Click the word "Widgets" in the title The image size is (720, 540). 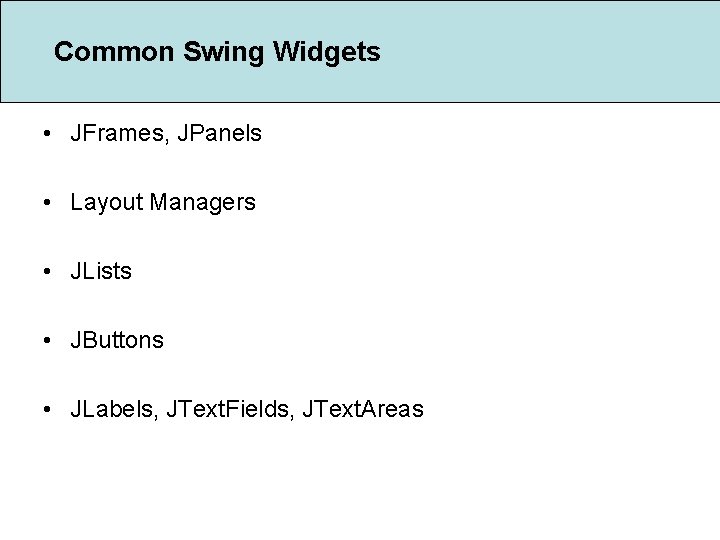point(323,52)
